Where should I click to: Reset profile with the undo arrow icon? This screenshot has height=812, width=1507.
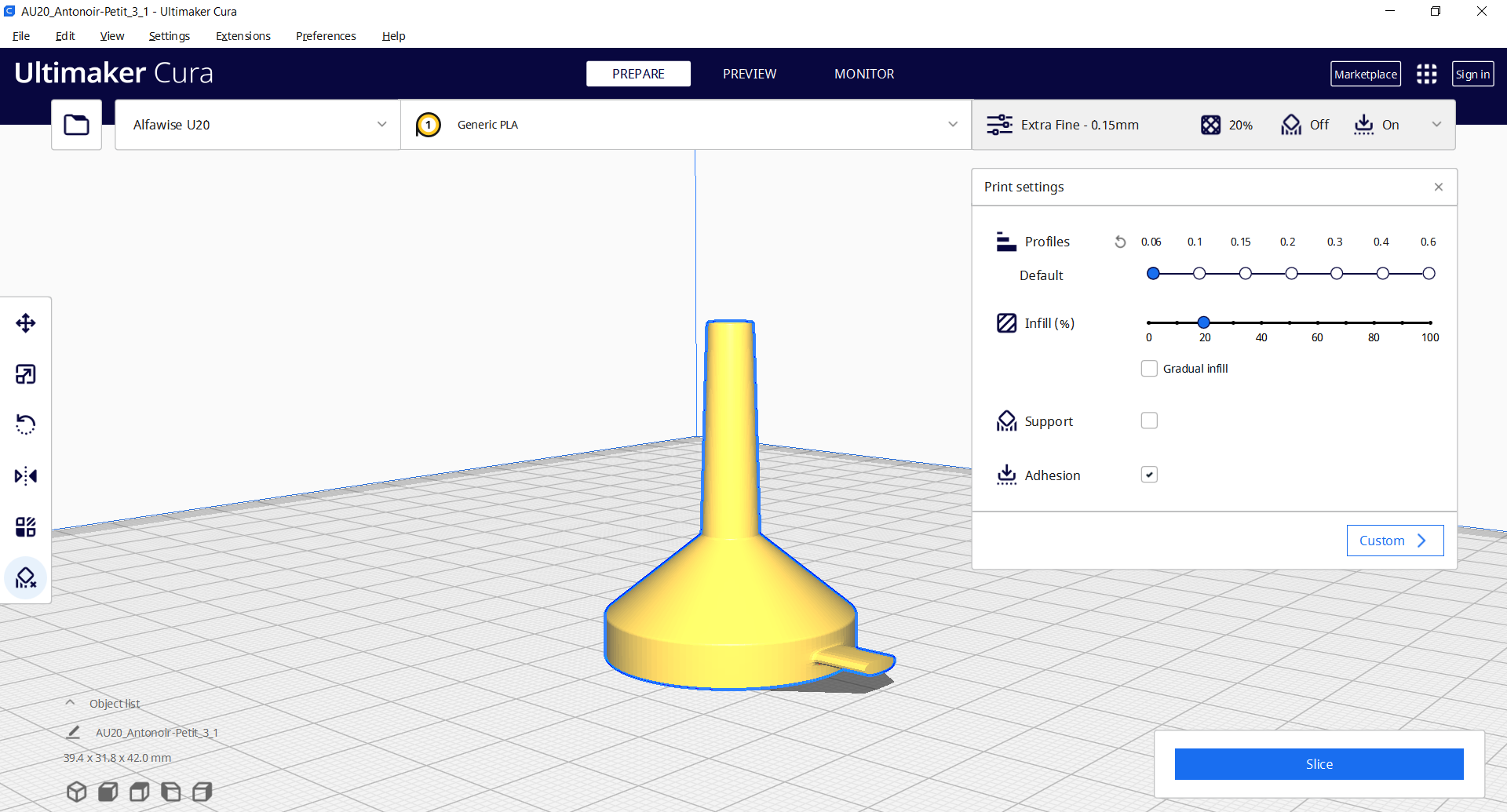click(1120, 242)
